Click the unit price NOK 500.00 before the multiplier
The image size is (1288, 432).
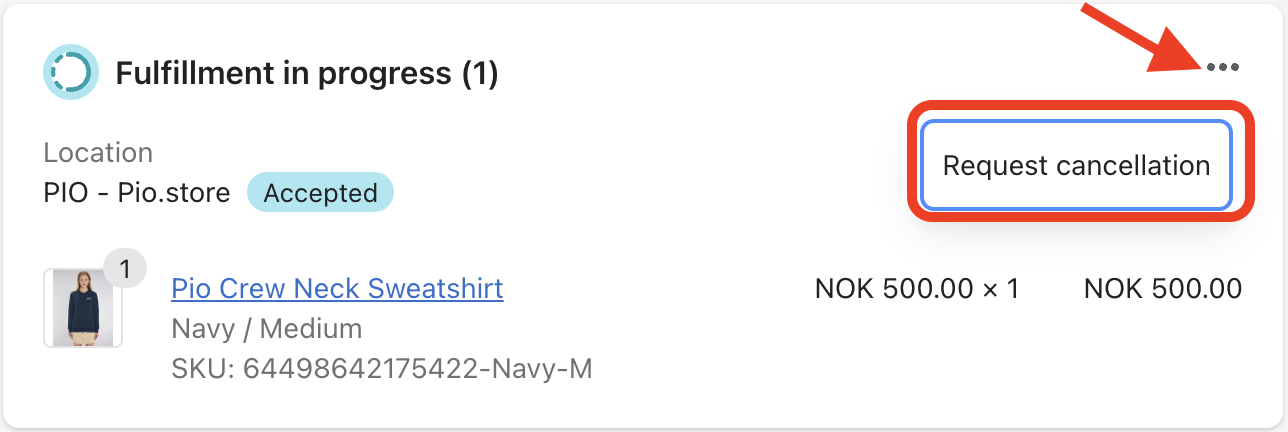pos(893,289)
